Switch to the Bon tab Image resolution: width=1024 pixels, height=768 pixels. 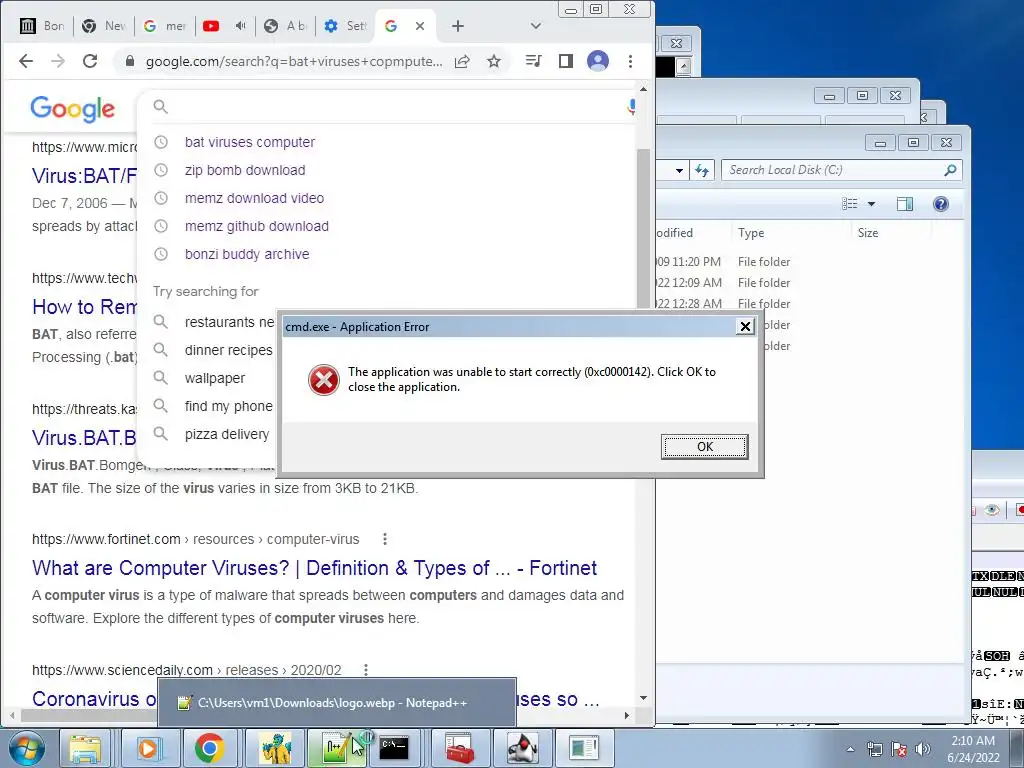[42, 26]
